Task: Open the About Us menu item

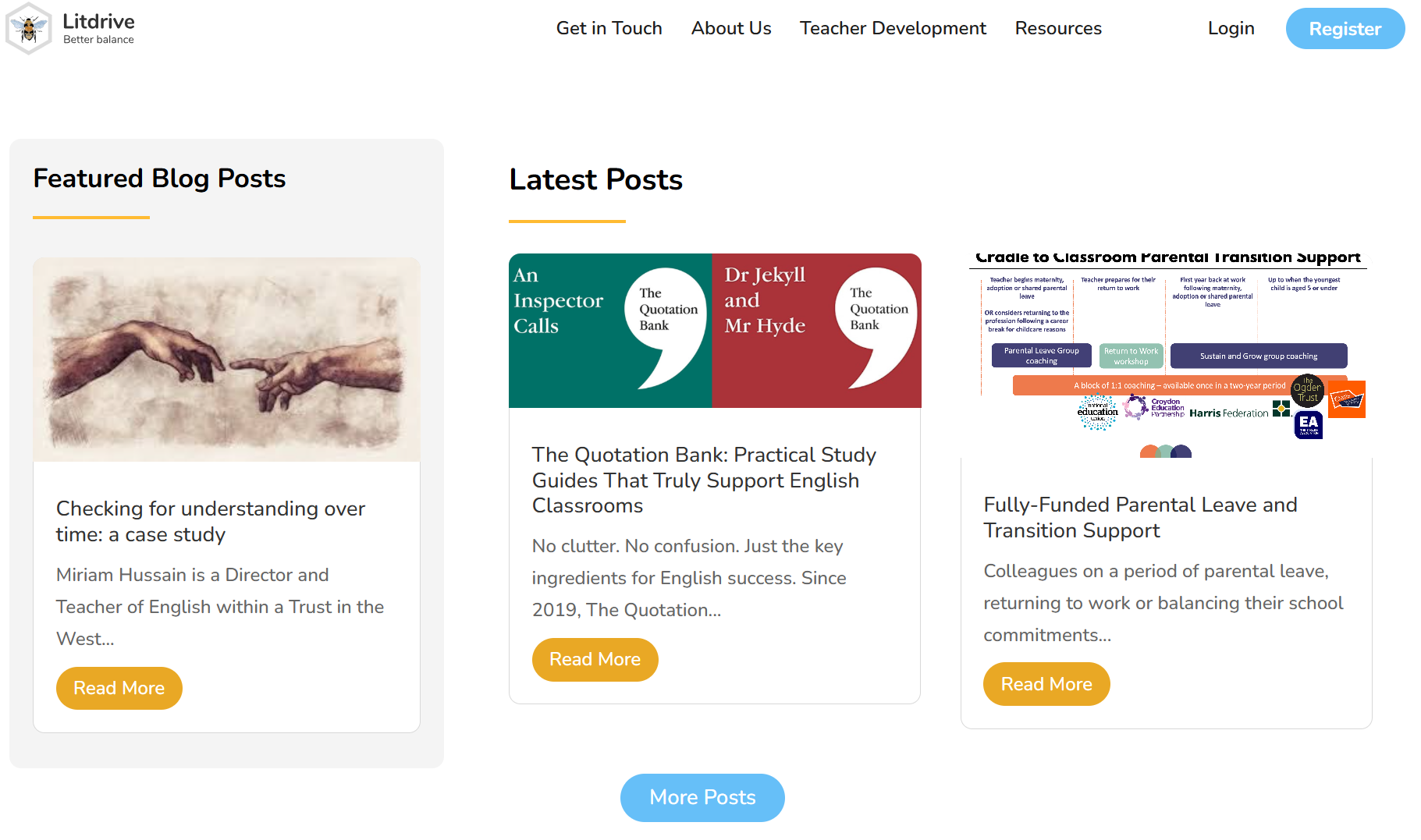Action: coord(730,29)
